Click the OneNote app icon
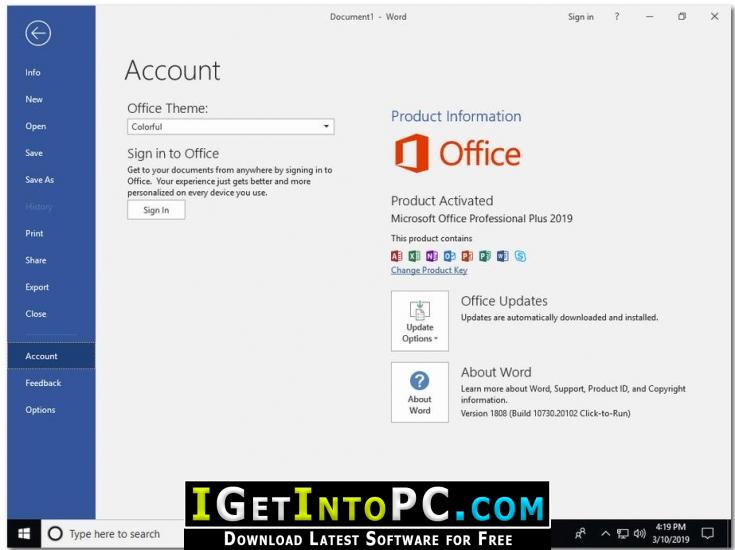Viewport: 735px width, 550px height. [432, 256]
